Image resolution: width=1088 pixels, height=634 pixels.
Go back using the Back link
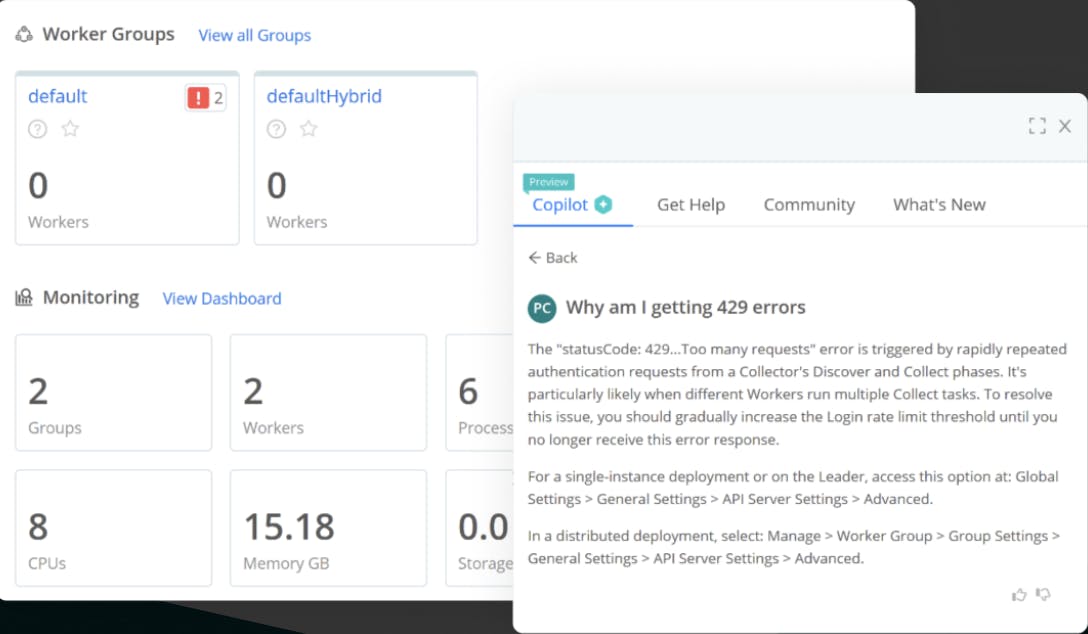point(553,258)
